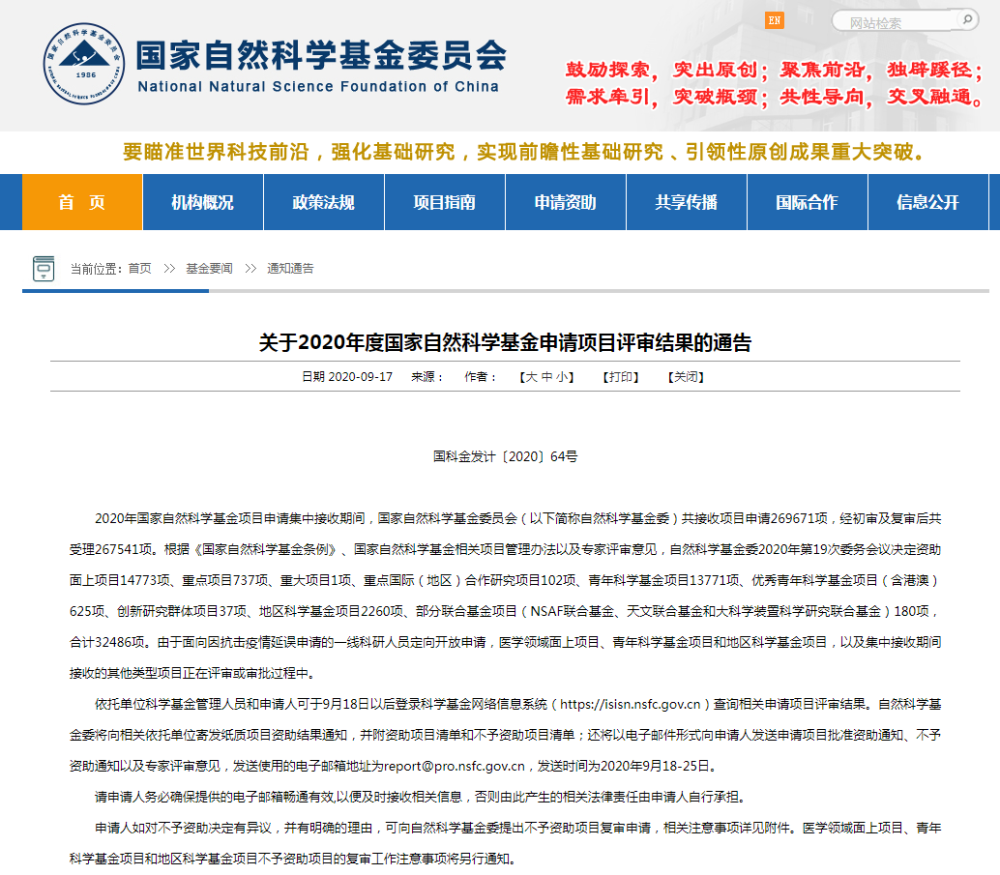Open the 国际合作 navigation menu
Viewport: 1000px width, 875px height.
807,202
